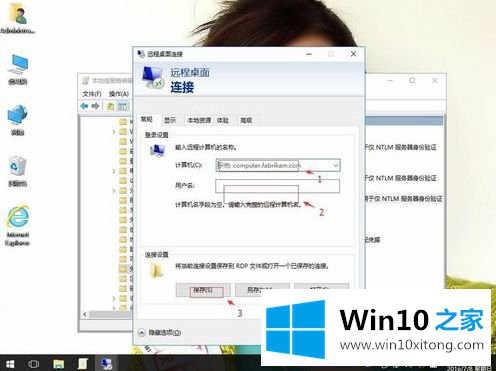Launch Internet Explorer from the desktop
Viewport: 496px width, 371px height.
coord(18,225)
